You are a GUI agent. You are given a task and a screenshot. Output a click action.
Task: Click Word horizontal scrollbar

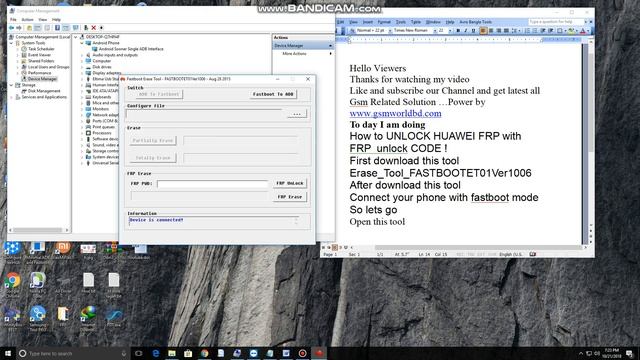(x=478, y=247)
